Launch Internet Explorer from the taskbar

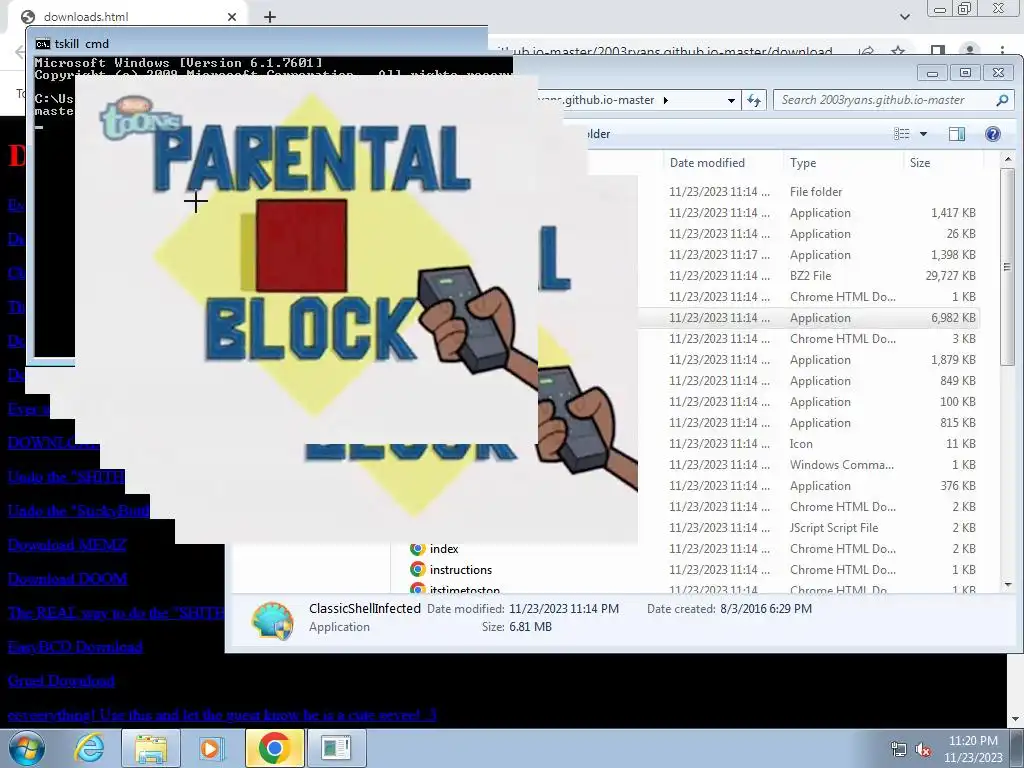click(89, 748)
